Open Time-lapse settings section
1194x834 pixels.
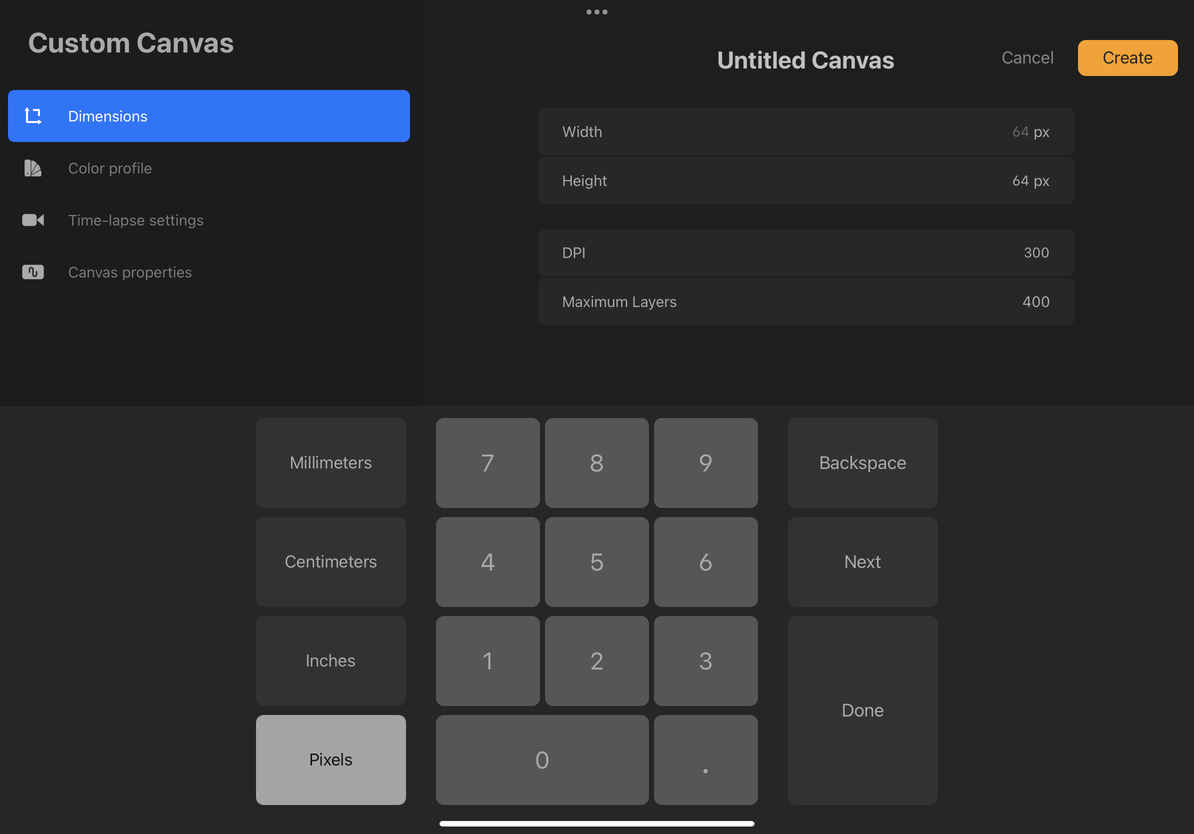209,220
